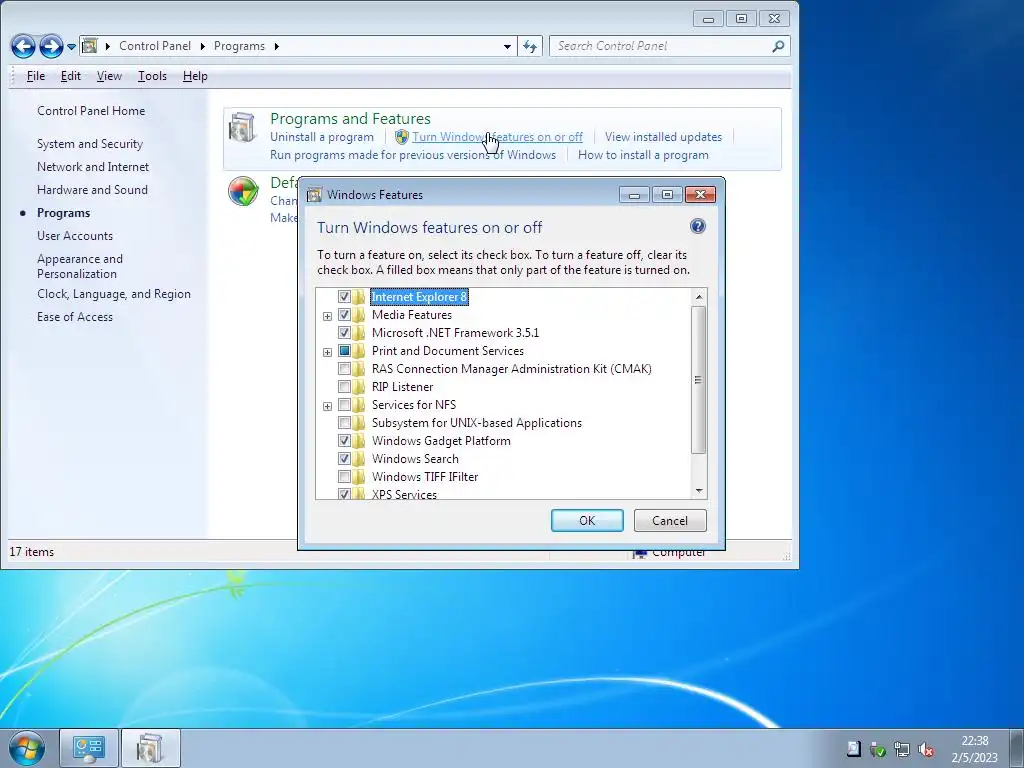Toggle Print and Document Services checkbox
The image size is (1024, 768).
[344, 351]
